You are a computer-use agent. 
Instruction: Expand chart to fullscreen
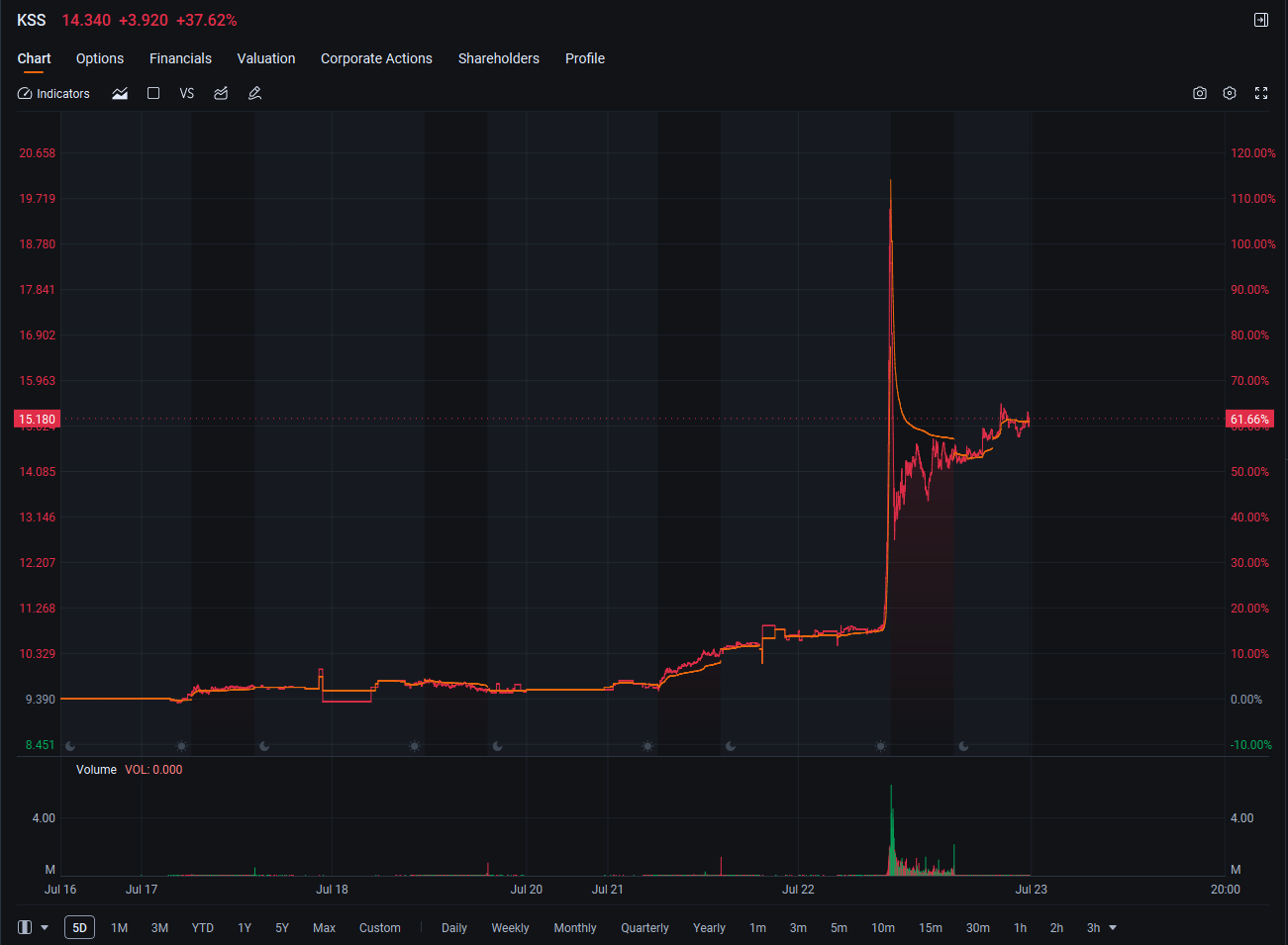click(x=1261, y=93)
